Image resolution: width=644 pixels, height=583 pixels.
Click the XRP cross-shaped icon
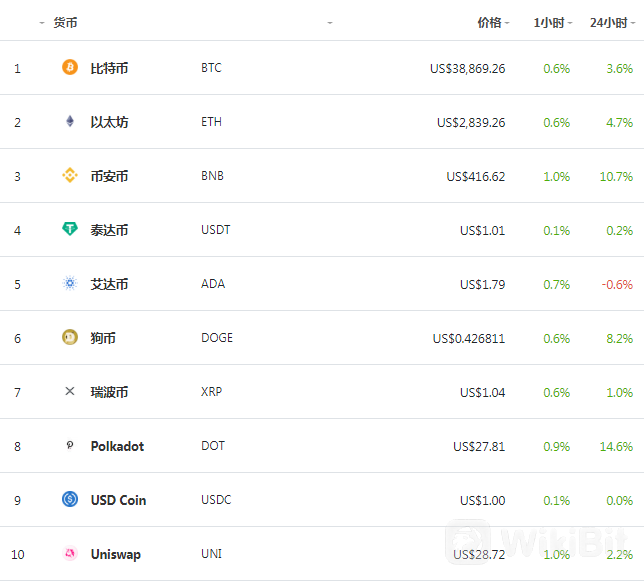(70, 392)
